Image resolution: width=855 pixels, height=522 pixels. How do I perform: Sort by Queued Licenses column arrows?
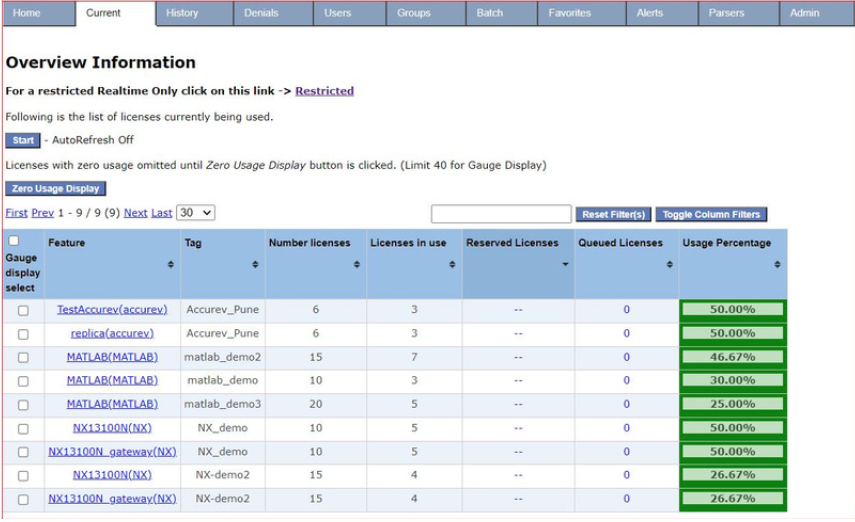click(x=669, y=265)
